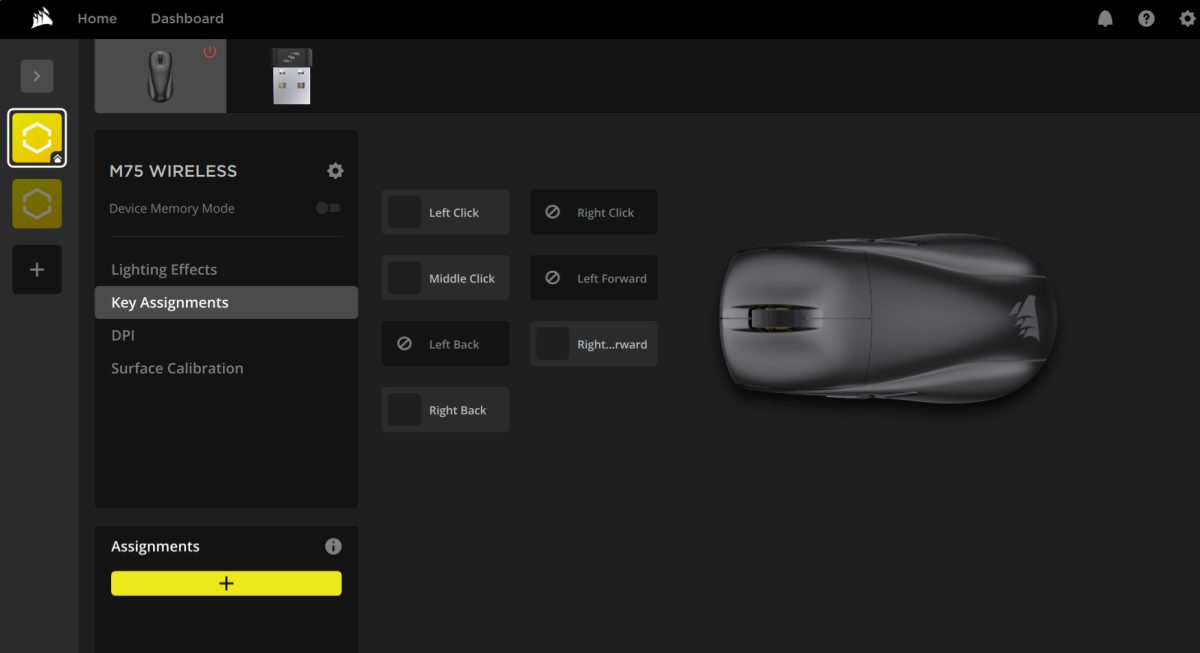
Task: Open the DPI section
Action: pos(123,336)
